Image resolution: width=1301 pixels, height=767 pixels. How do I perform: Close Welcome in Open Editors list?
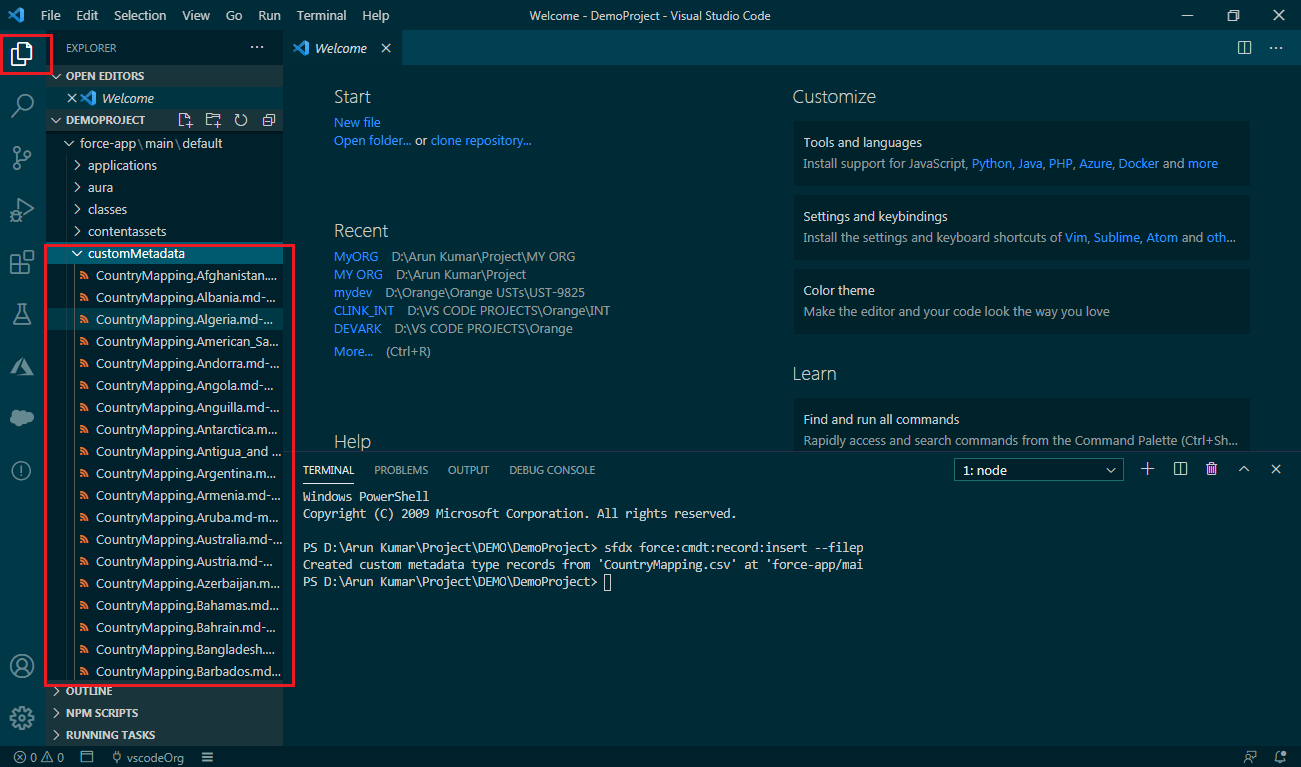pyautogui.click(x=72, y=98)
